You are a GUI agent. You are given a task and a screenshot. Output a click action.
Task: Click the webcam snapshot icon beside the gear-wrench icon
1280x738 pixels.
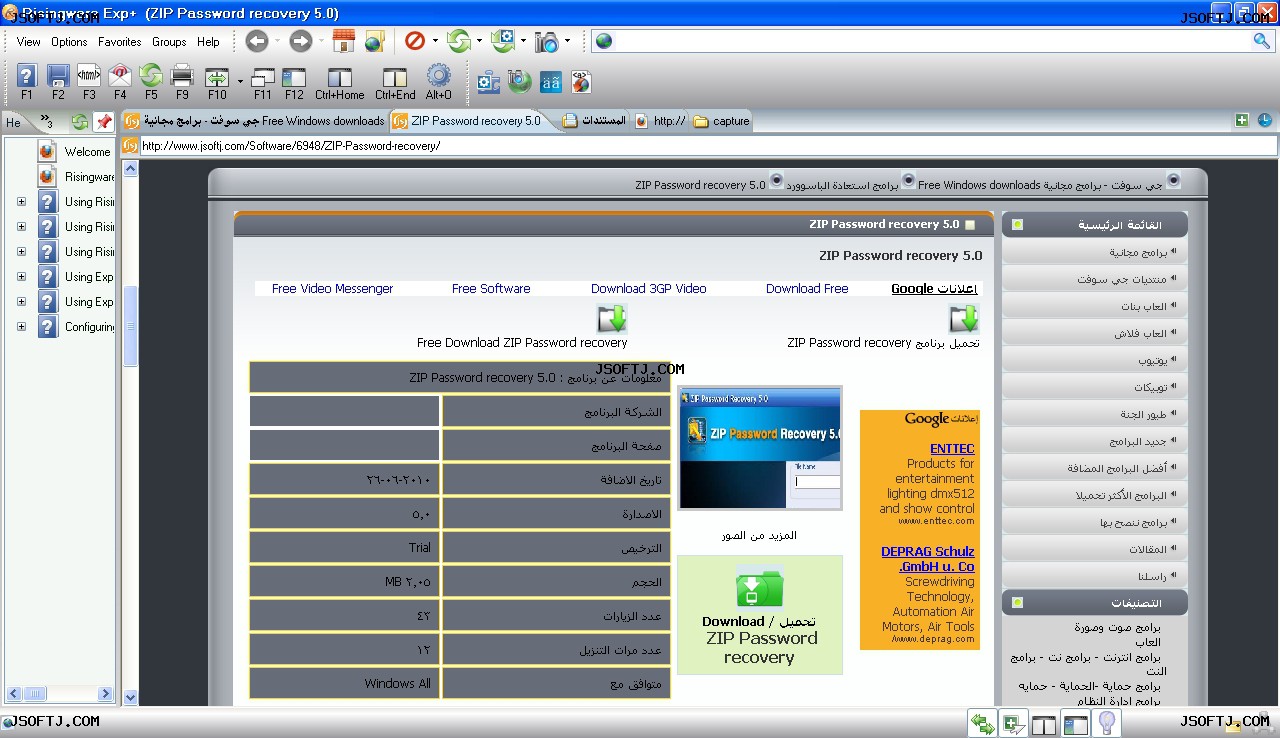(520, 82)
